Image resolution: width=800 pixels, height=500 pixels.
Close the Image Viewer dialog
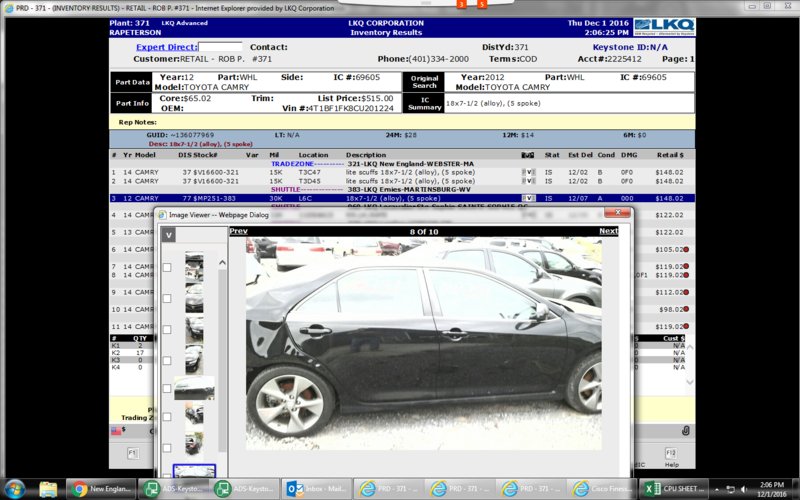click(x=617, y=212)
